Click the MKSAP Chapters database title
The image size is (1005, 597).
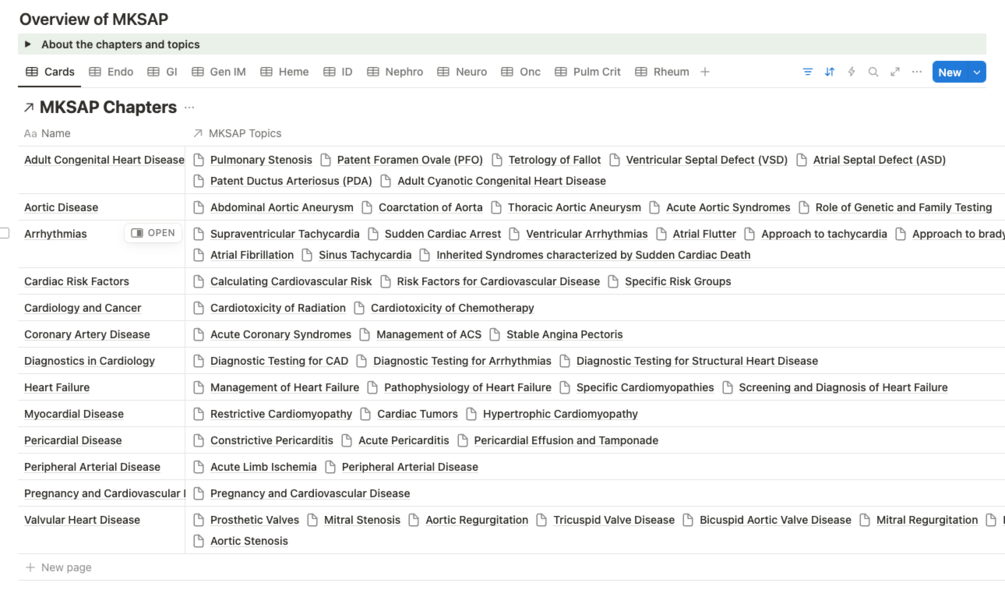[108, 107]
